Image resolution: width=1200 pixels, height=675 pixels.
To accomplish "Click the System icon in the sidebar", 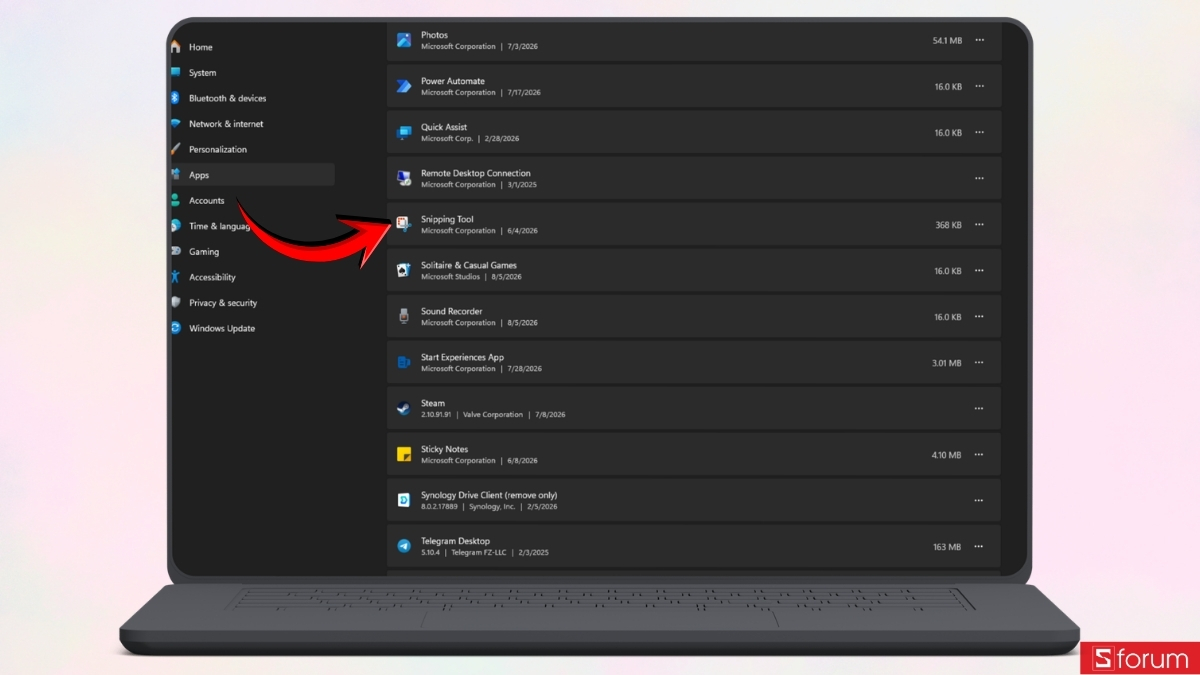I will point(176,72).
